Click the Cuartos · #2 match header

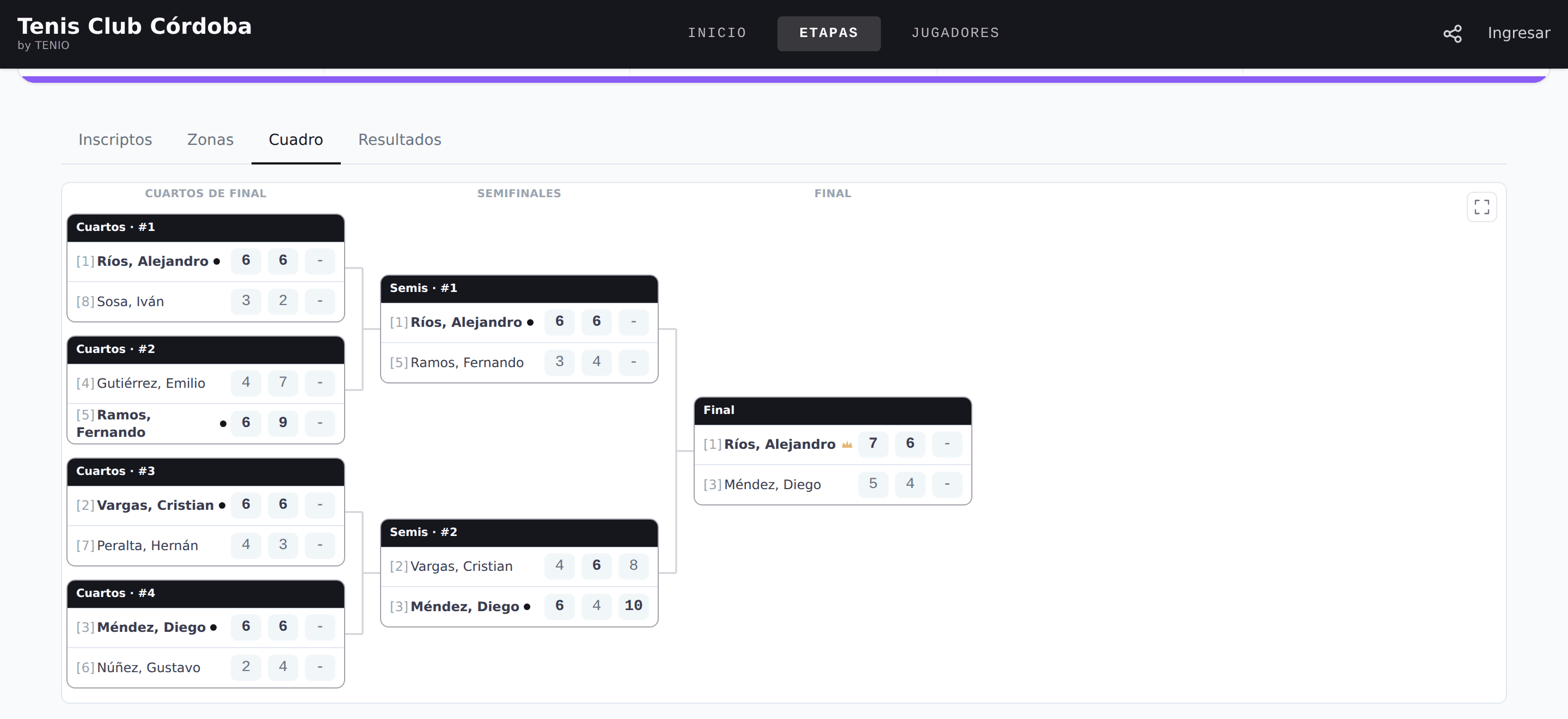coord(206,350)
